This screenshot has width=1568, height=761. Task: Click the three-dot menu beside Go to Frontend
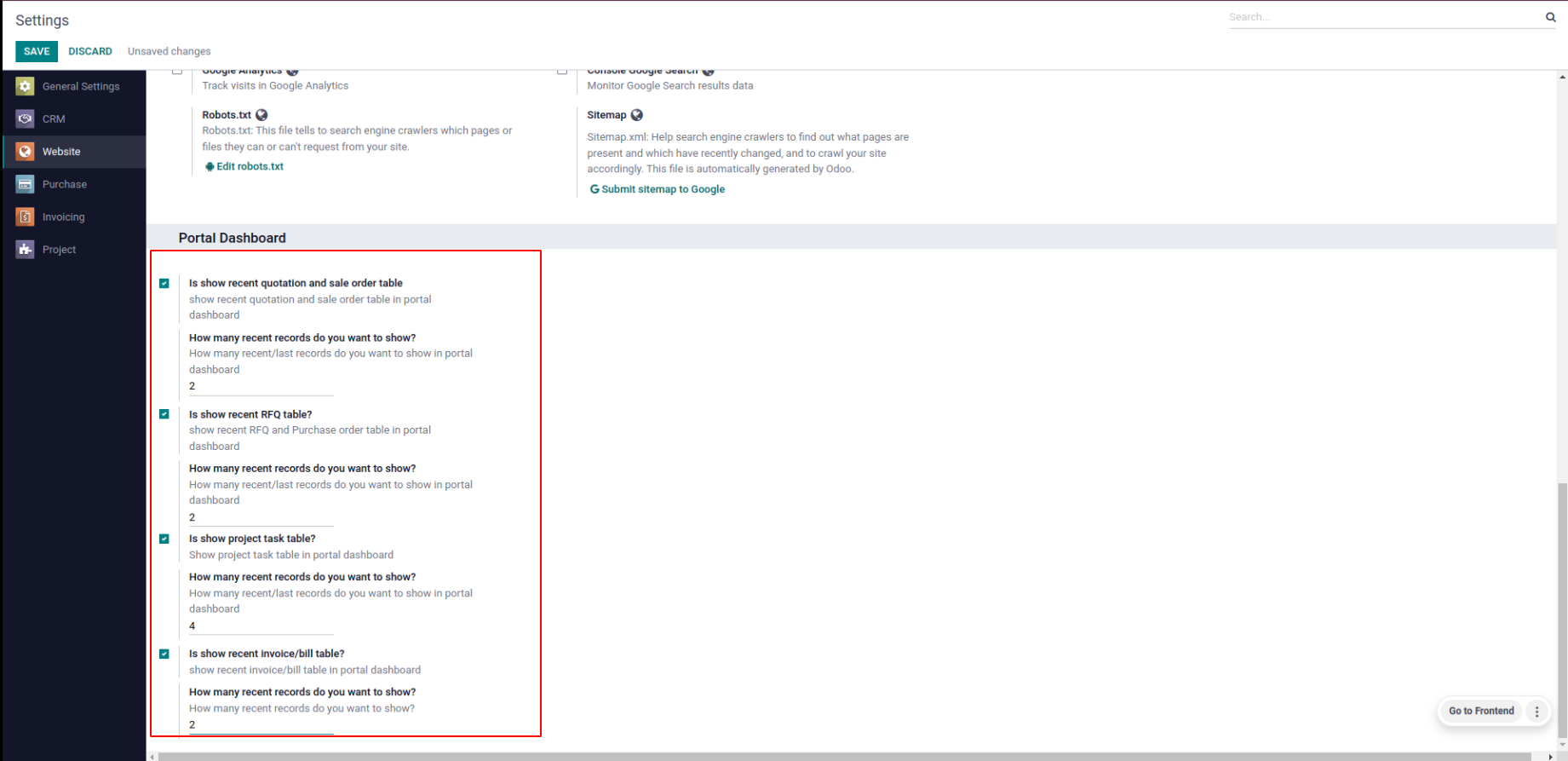point(1536,712)
